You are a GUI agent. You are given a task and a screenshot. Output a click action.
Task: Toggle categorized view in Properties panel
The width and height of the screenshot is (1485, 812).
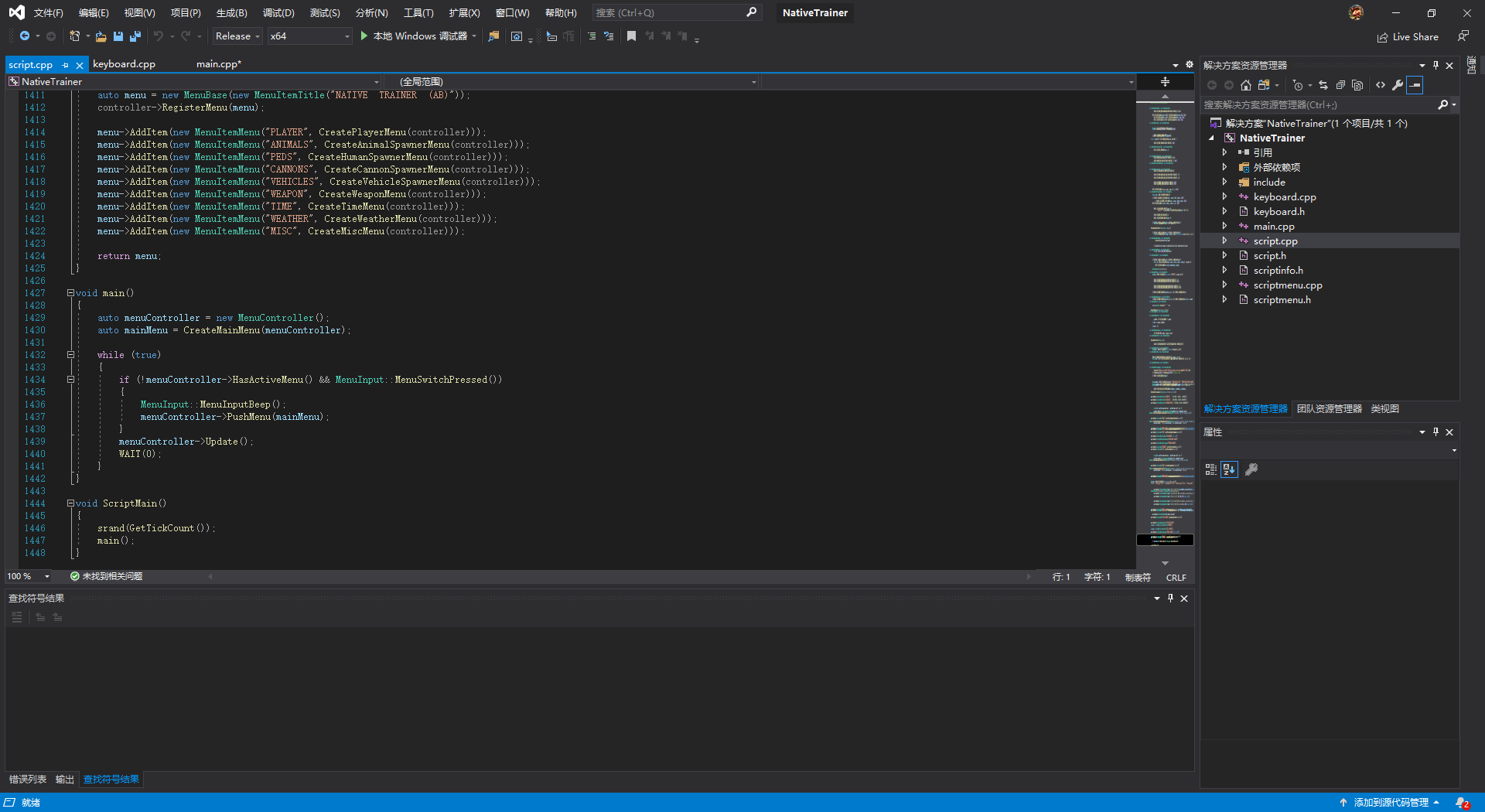[x=1211, y=469]
